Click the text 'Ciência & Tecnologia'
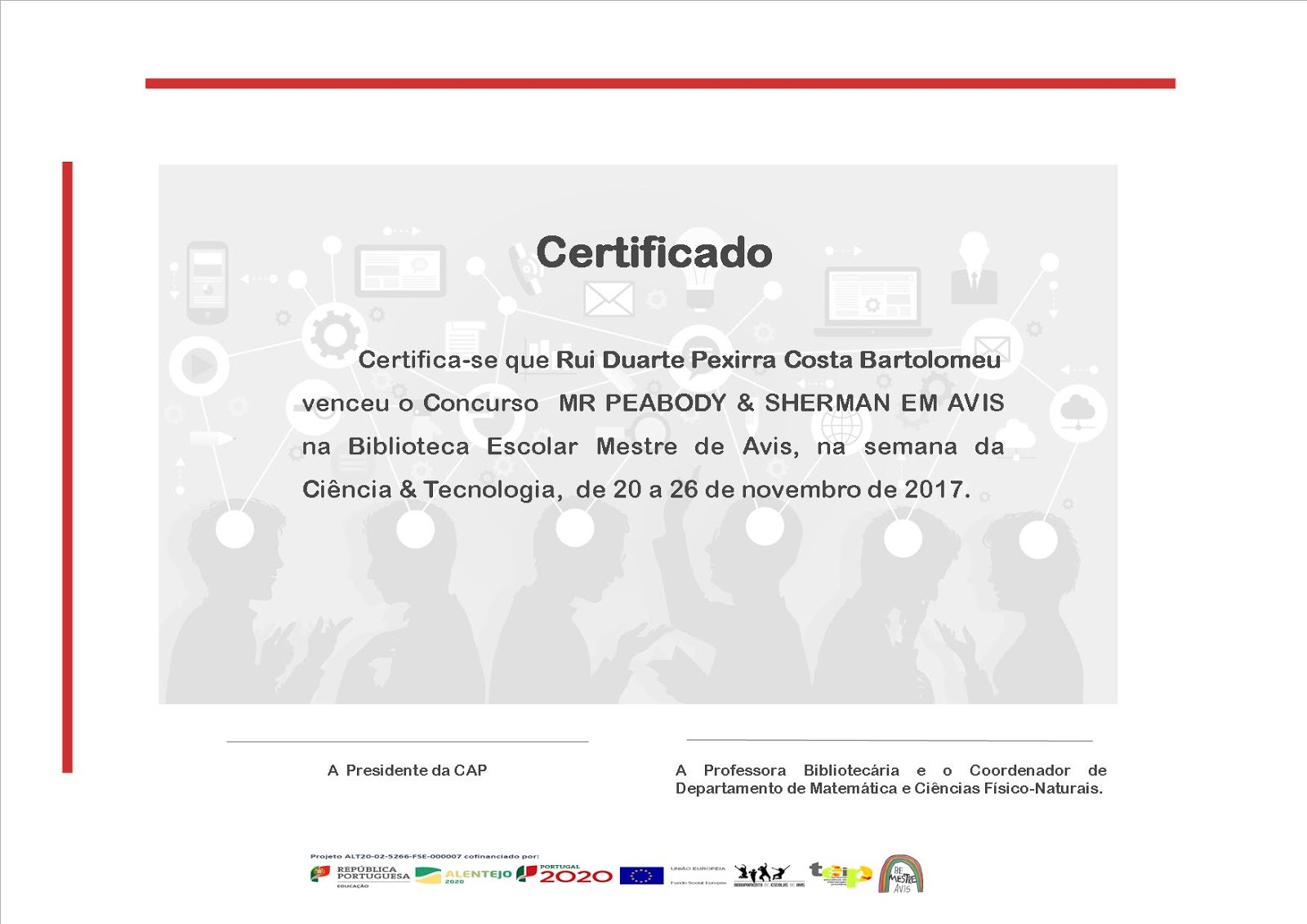This screenshot has height=924, width=1307. pyautogui.click(x=429, y=489)
